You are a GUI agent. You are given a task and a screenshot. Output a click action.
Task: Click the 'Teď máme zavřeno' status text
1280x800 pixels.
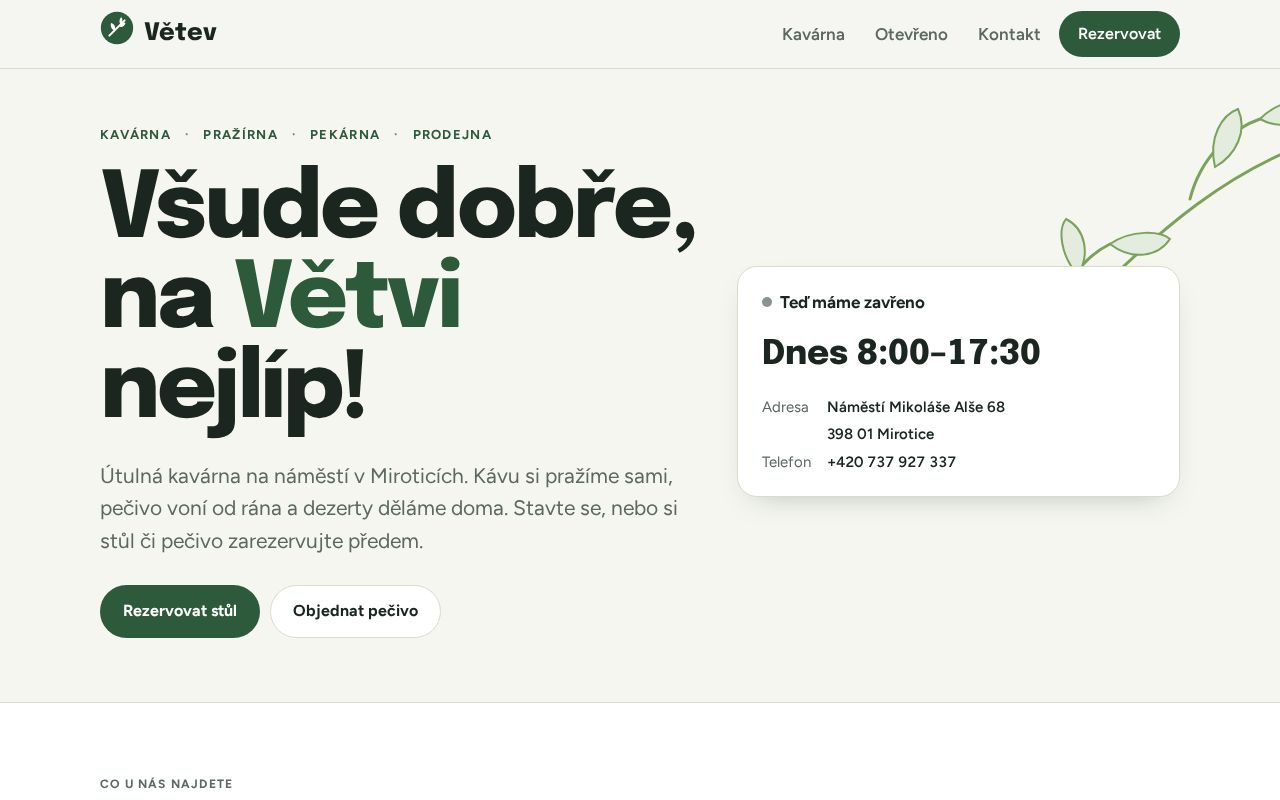(x=852, y=302)
